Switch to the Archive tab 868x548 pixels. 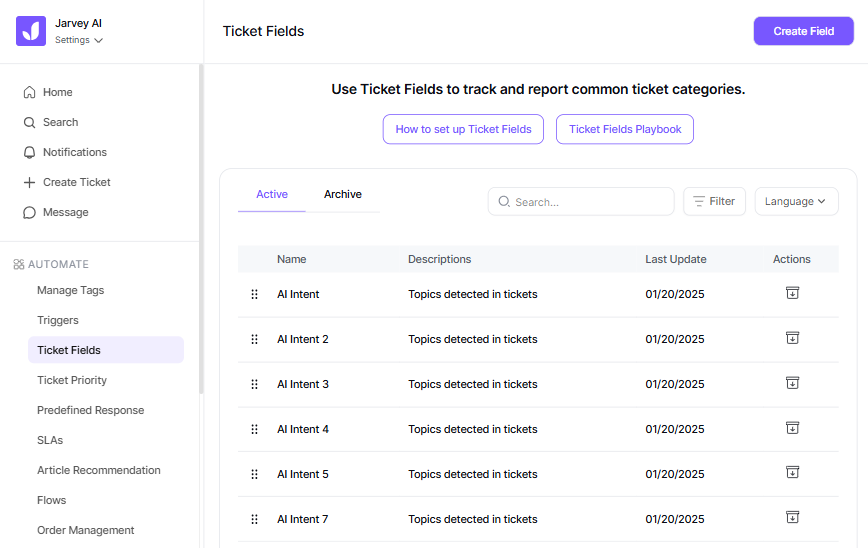[x=342, y=194]
